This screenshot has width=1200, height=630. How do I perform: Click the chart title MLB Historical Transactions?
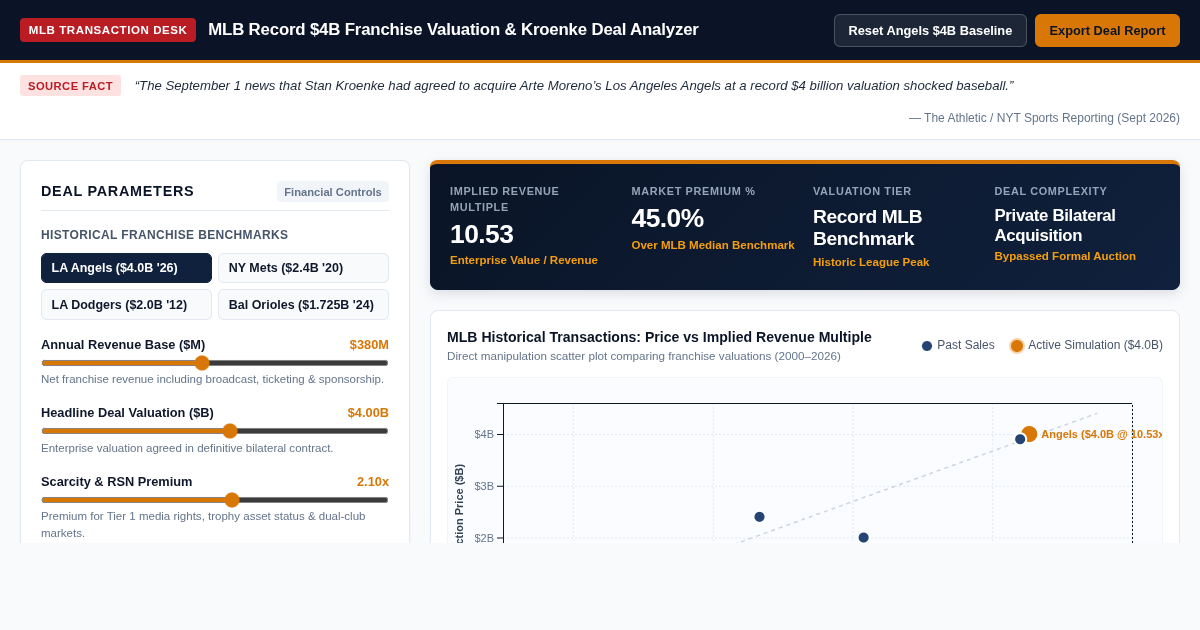[x=659, y=337]
